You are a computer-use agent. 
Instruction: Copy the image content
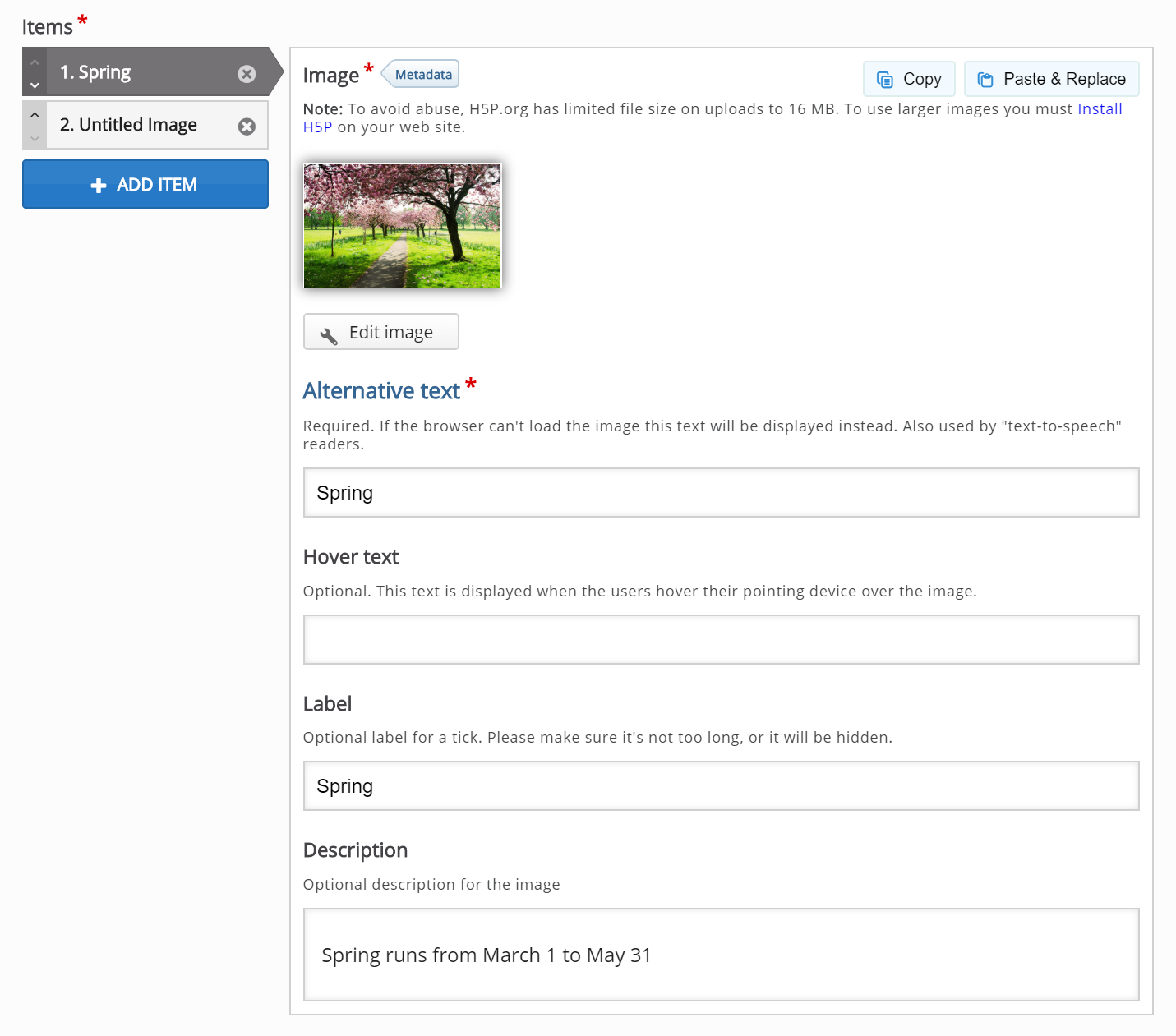click(909, 79)
